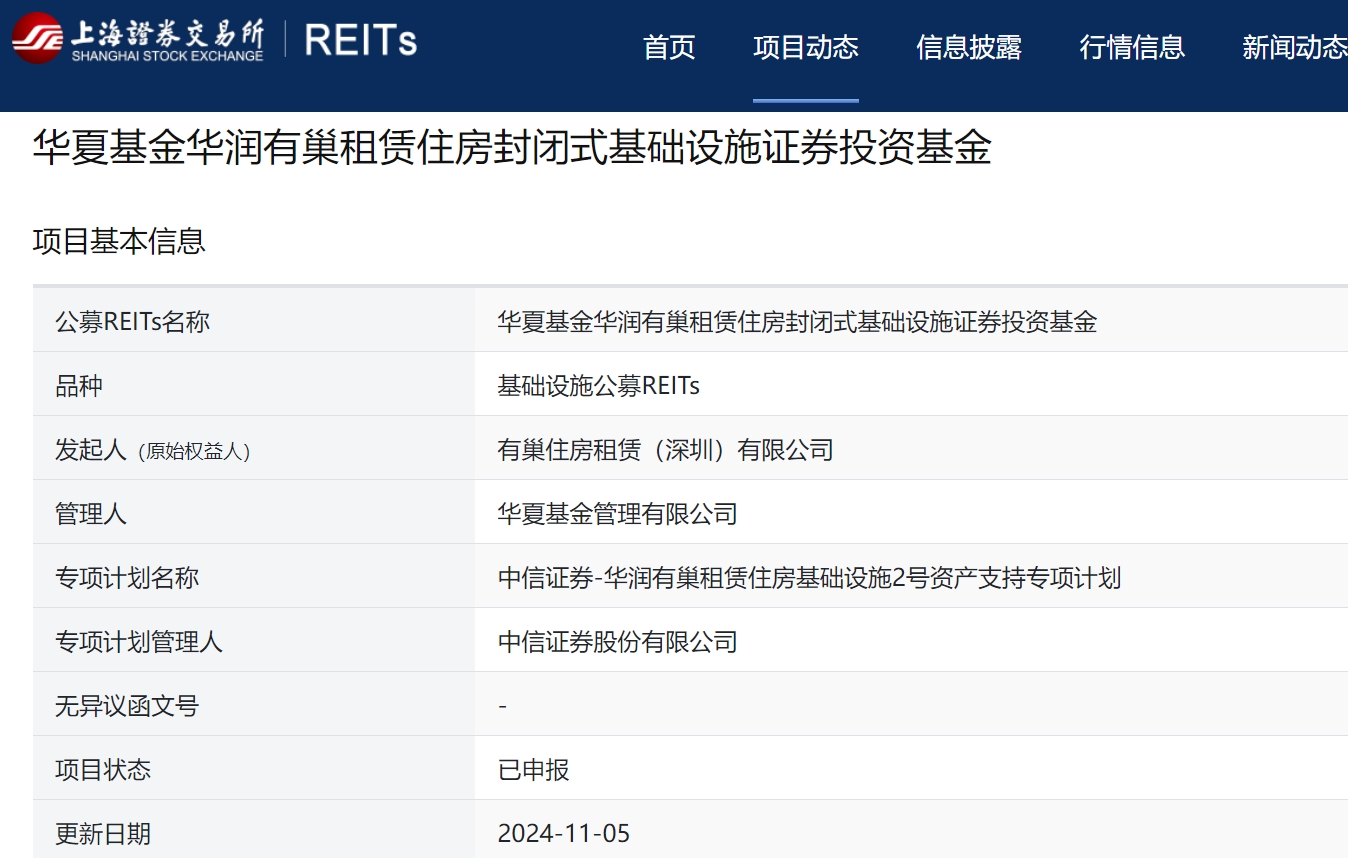Select the 专项计划名称 label cell
Screen dimensions: 1348x858
click(x=254, y=576)
